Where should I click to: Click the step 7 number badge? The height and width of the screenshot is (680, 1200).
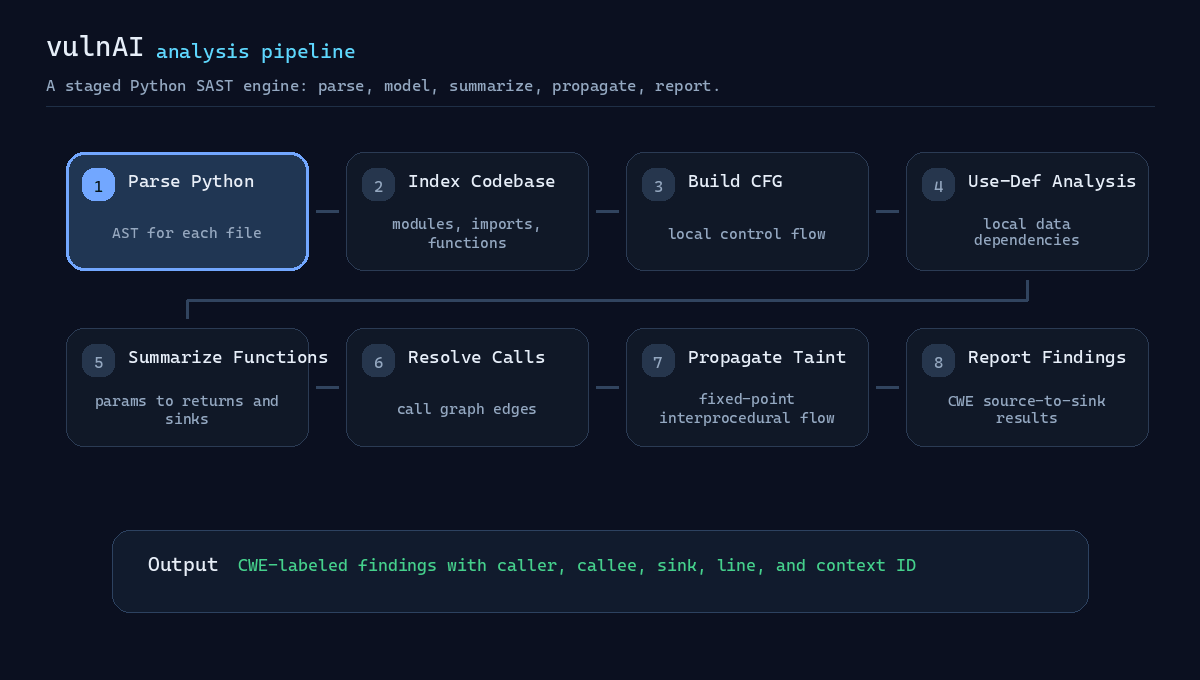[x=658, y=361]
